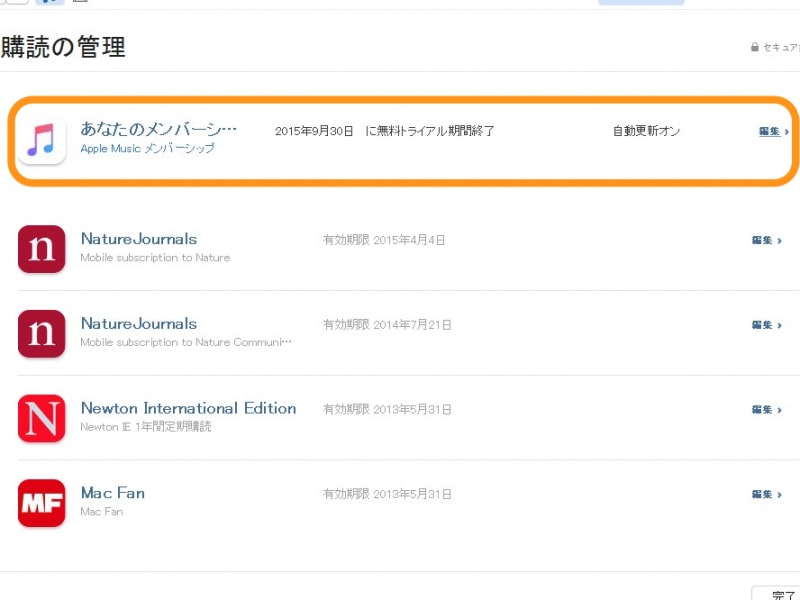Click the small list icon in the top toolbar

[x=80, y=3]
